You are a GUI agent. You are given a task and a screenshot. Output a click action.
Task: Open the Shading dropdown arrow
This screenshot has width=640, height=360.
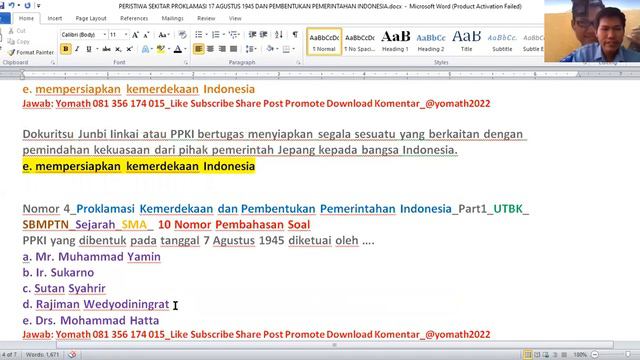[278, 49]
